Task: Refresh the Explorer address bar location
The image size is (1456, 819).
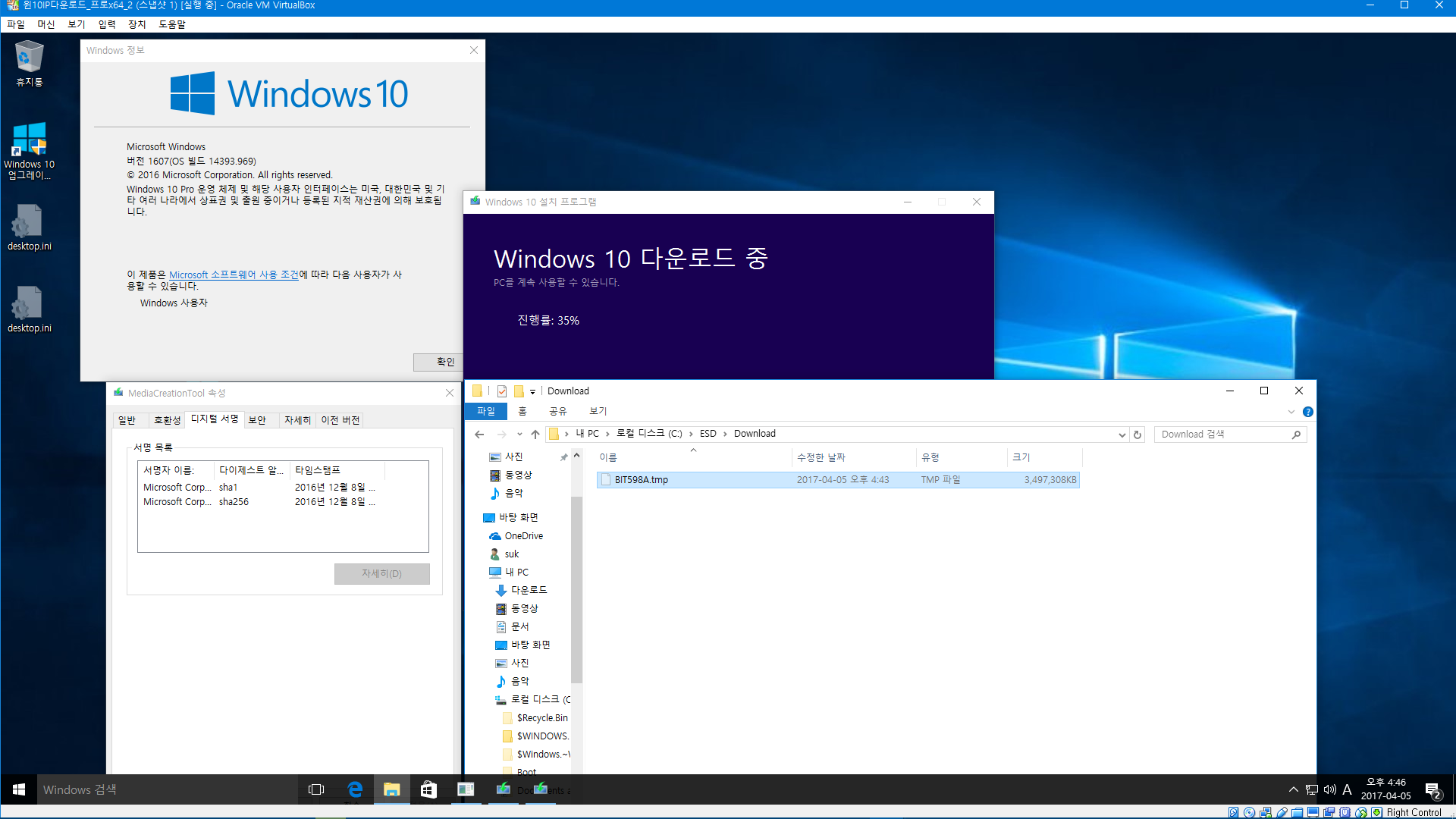Action: (1137, 435)
